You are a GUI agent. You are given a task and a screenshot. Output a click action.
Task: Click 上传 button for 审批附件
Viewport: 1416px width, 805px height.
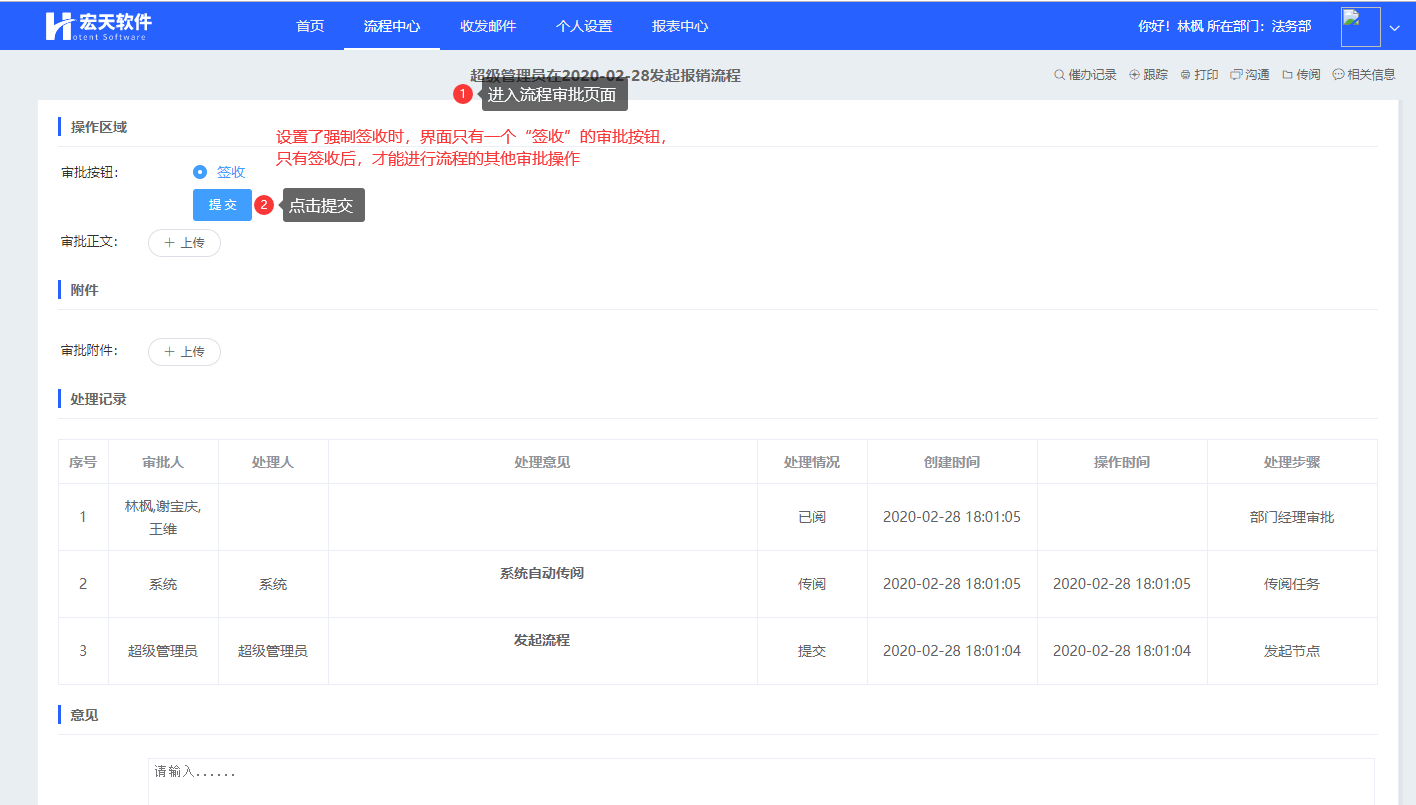(184, 352)
